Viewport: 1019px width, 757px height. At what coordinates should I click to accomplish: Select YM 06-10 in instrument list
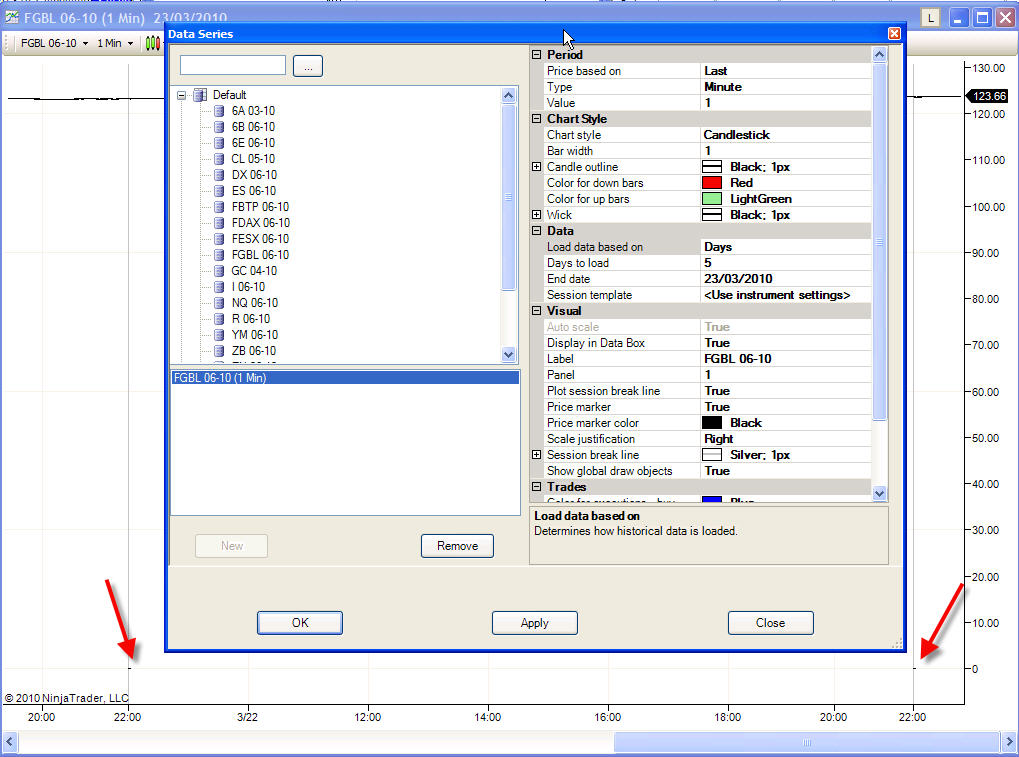(x=255, y=335)
